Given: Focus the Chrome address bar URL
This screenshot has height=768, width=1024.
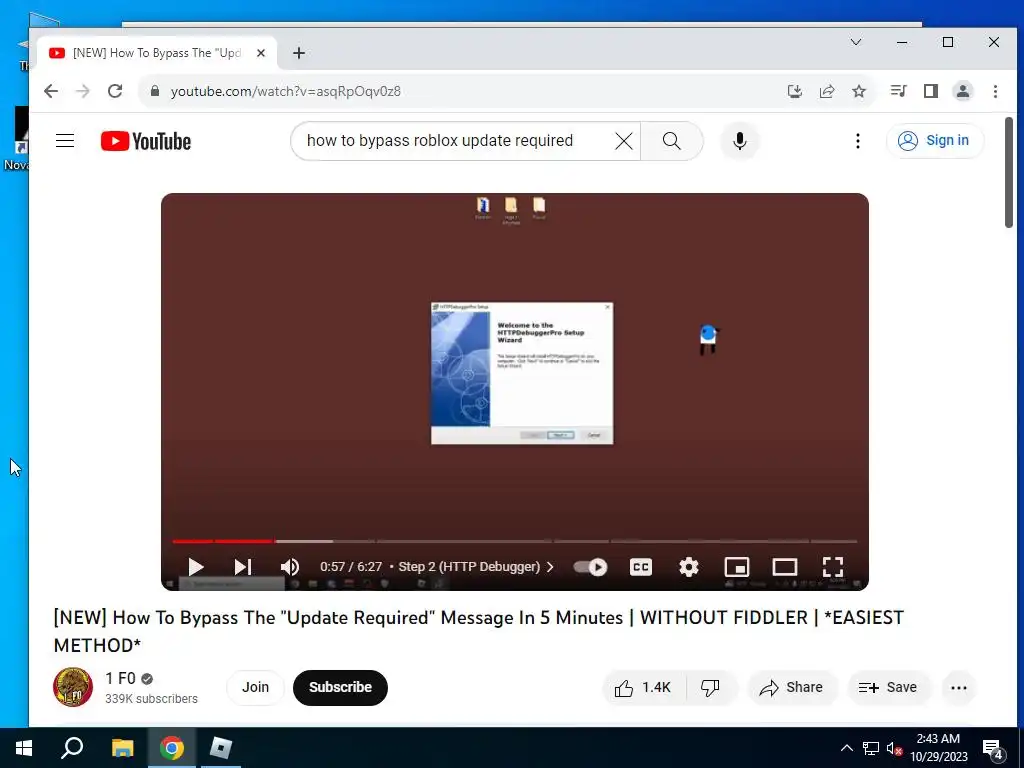Looking at the screenshot, I should point(286,91).
